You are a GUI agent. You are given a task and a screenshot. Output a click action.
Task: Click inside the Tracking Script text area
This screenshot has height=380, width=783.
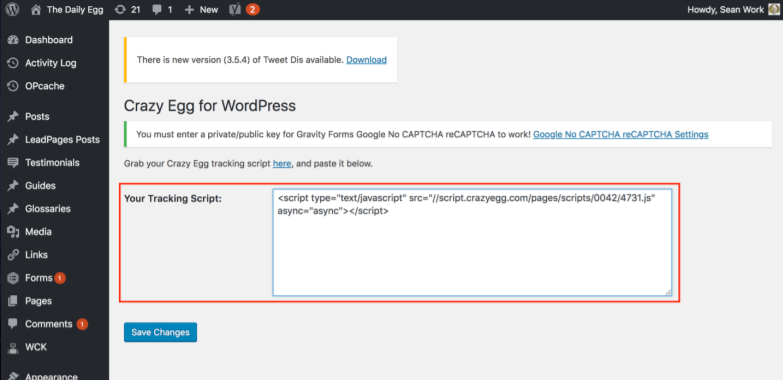tap(472, 242)
